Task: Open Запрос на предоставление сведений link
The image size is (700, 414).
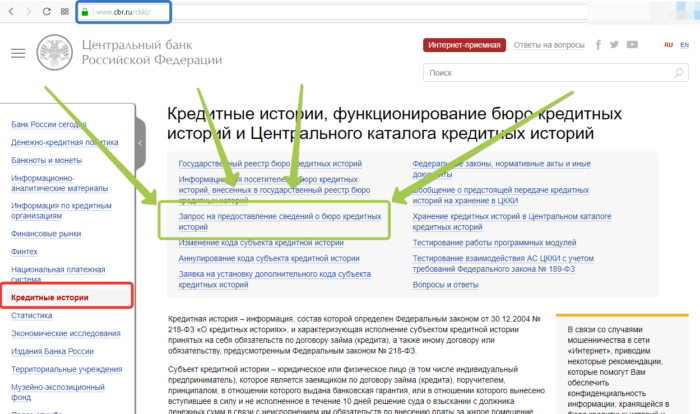Action: [x=270, y=221]
